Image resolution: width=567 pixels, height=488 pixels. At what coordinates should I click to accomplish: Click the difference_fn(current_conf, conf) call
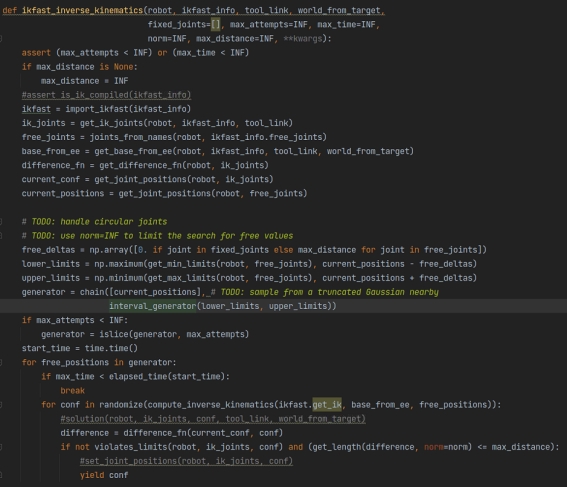point(203,433)
